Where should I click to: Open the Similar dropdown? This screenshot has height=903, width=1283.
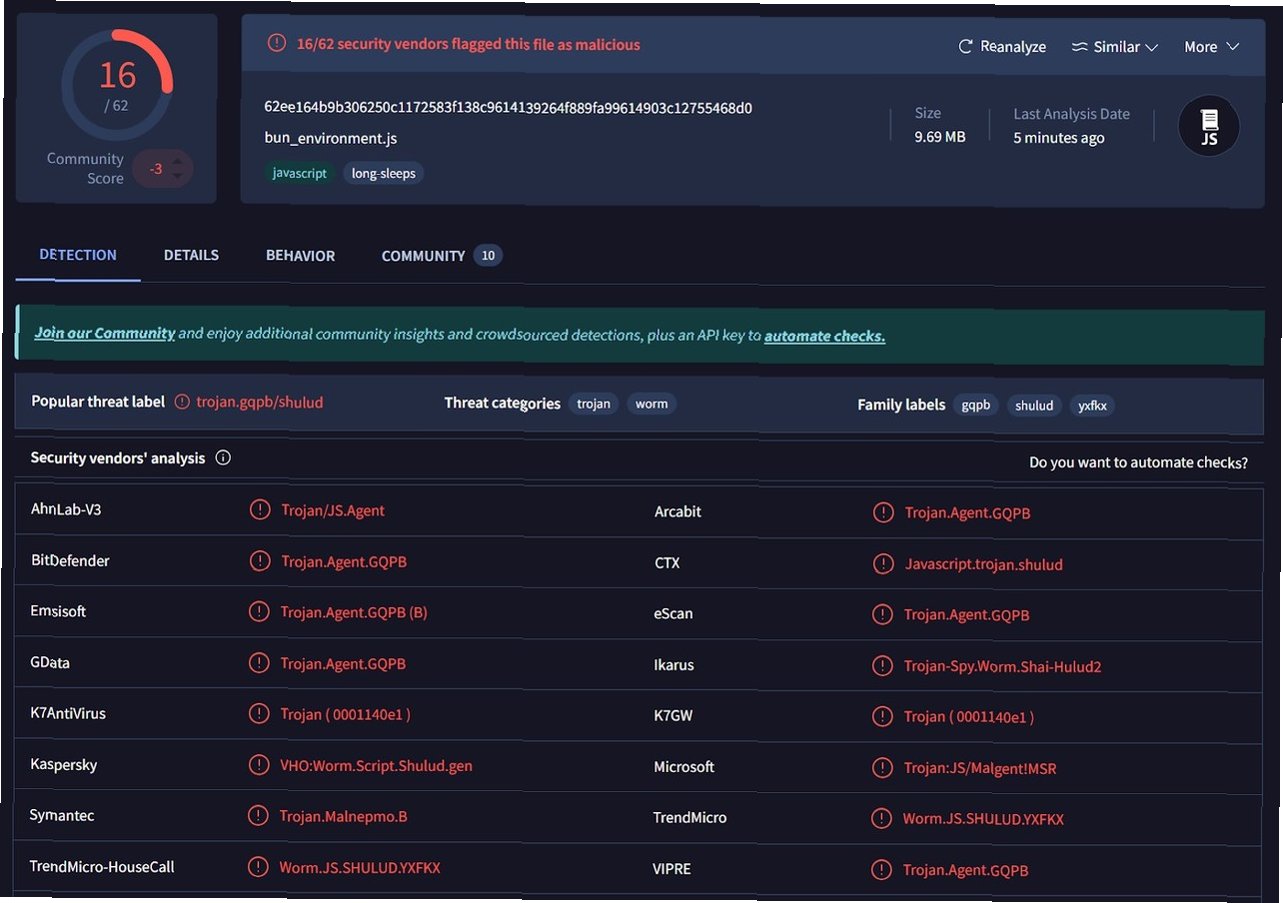[1114, 47]
